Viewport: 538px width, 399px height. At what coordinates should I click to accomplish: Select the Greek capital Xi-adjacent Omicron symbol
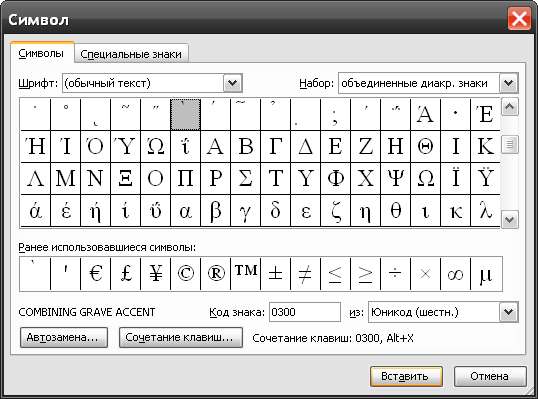155,178
